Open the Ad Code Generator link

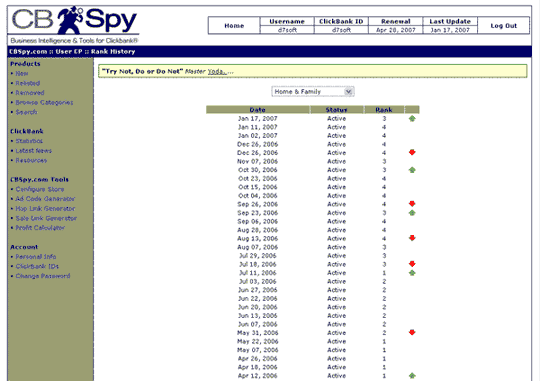(x=45, y=199)
